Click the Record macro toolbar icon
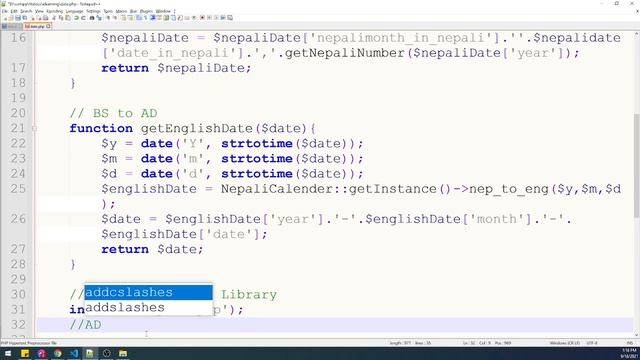Image resolution: width=640 pixels, height=360 pixels. (202, 18)
